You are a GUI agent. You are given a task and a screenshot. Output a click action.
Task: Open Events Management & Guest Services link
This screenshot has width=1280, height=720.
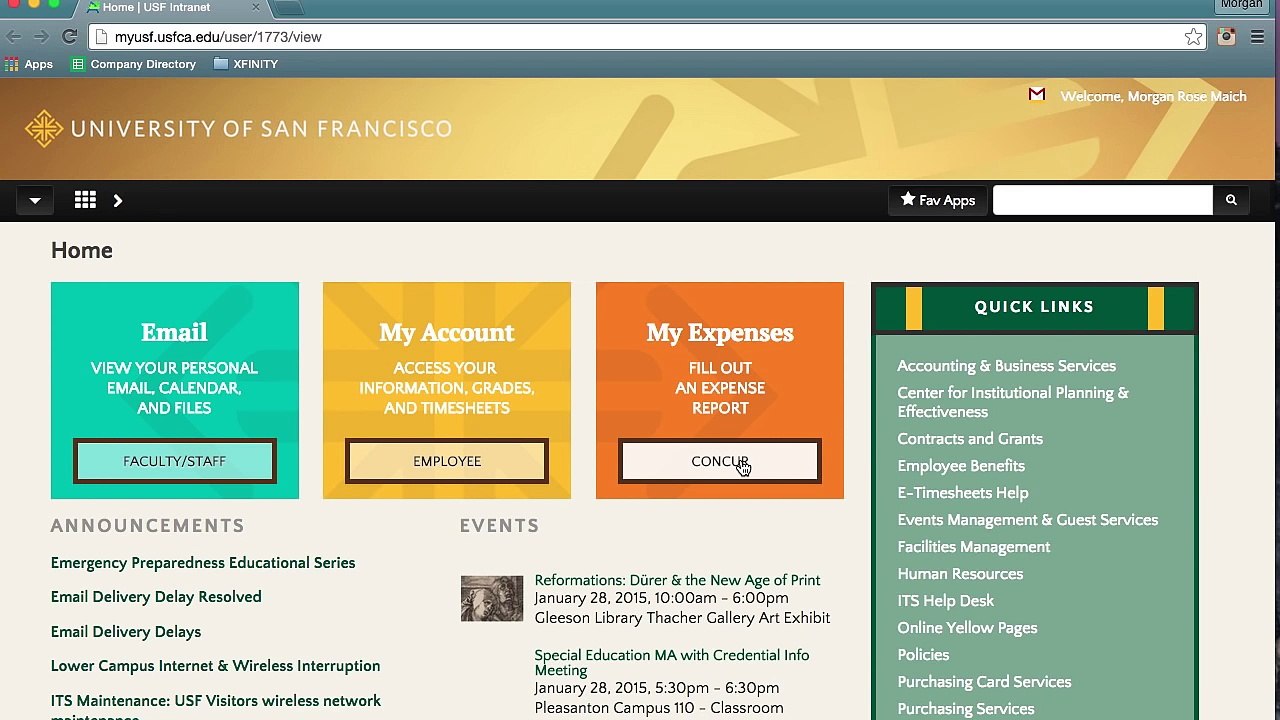click(1028, 520)
